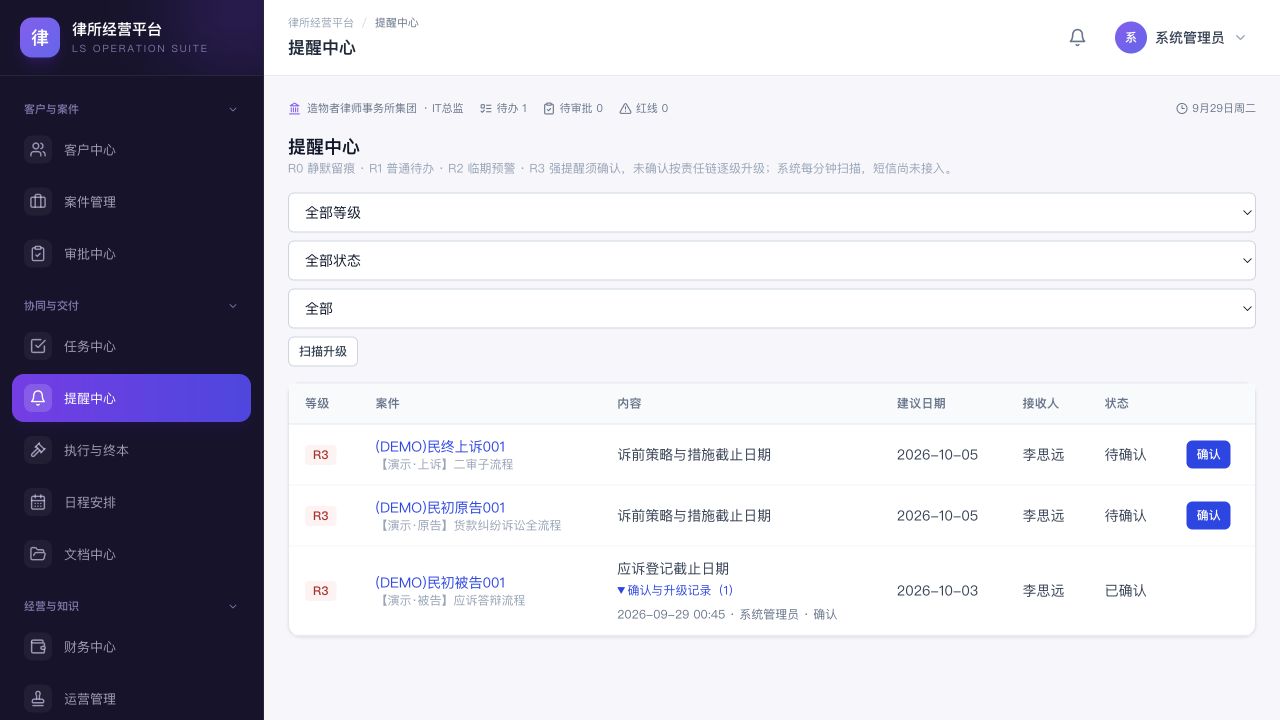This screenshot has width=1280, height=720.
Task: Open the 全部等级 level filter dropdown
Action: point(772,212)
